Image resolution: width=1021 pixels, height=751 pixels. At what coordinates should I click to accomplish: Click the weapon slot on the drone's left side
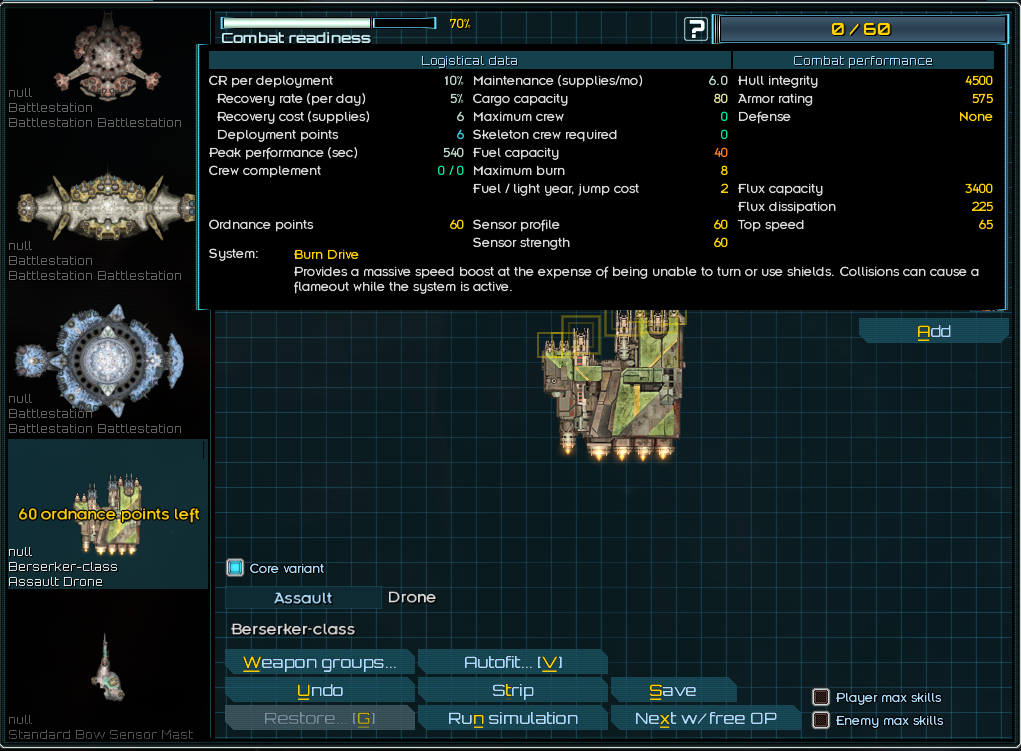tap(553, 345)
